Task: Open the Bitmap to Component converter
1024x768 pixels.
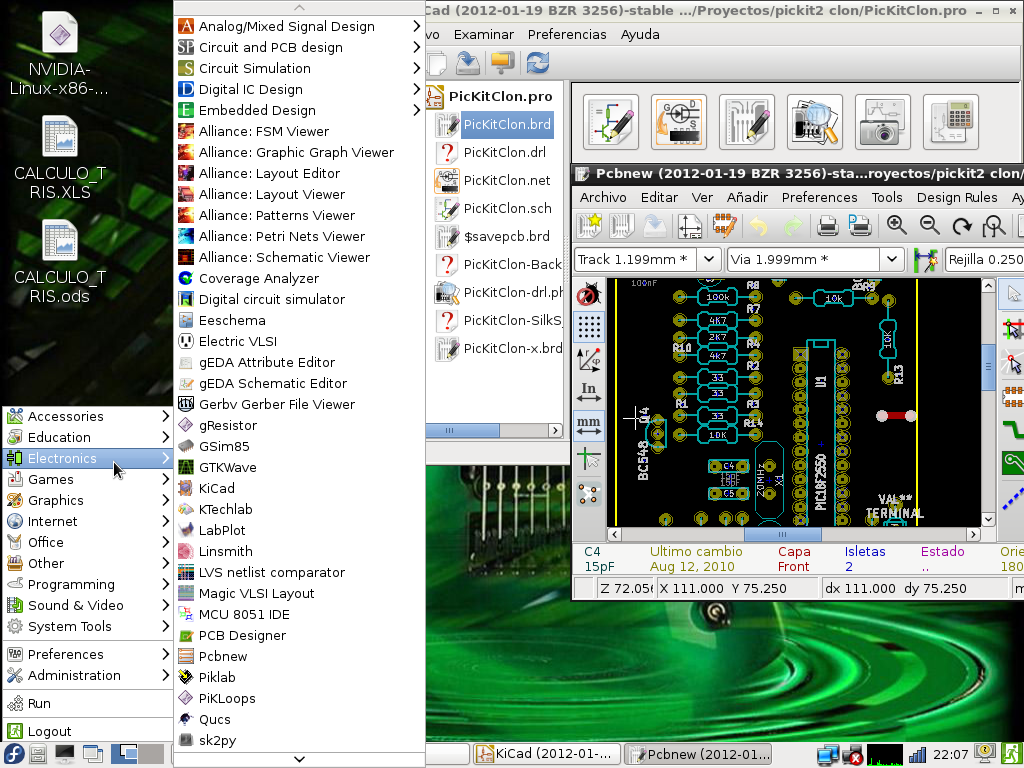Action: [884, 121]
